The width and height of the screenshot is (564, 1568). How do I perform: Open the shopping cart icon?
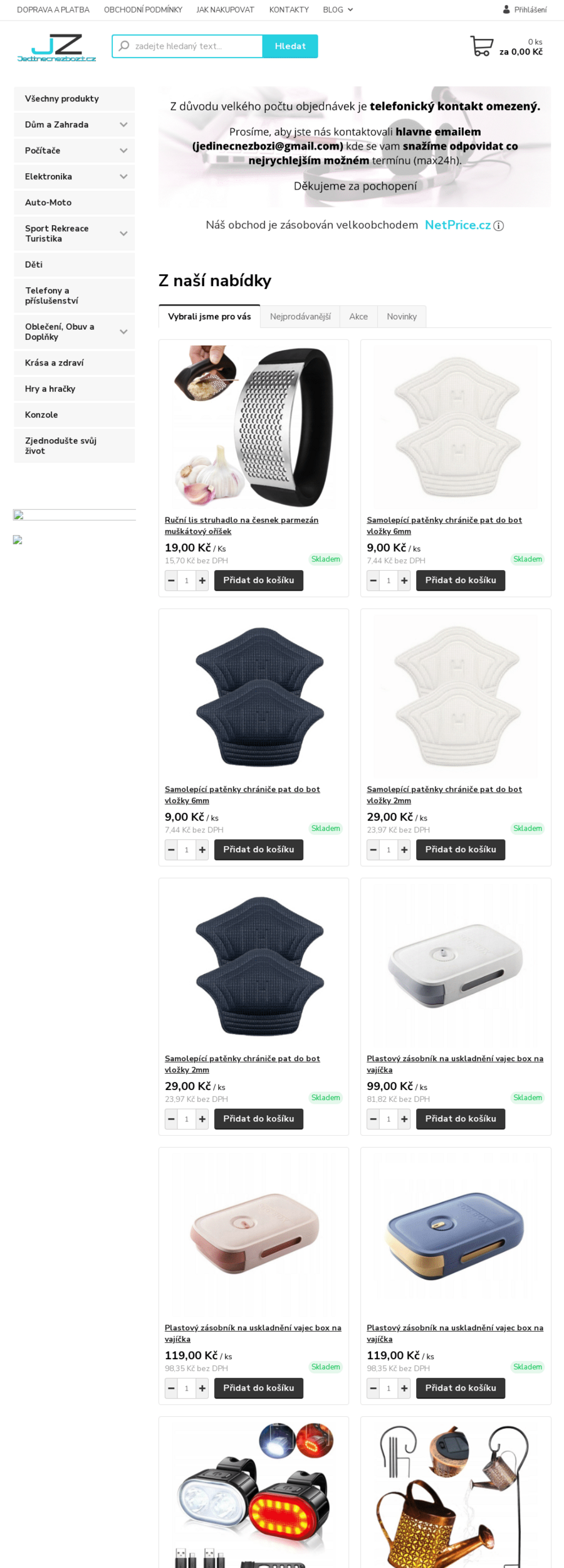(481, 46)
